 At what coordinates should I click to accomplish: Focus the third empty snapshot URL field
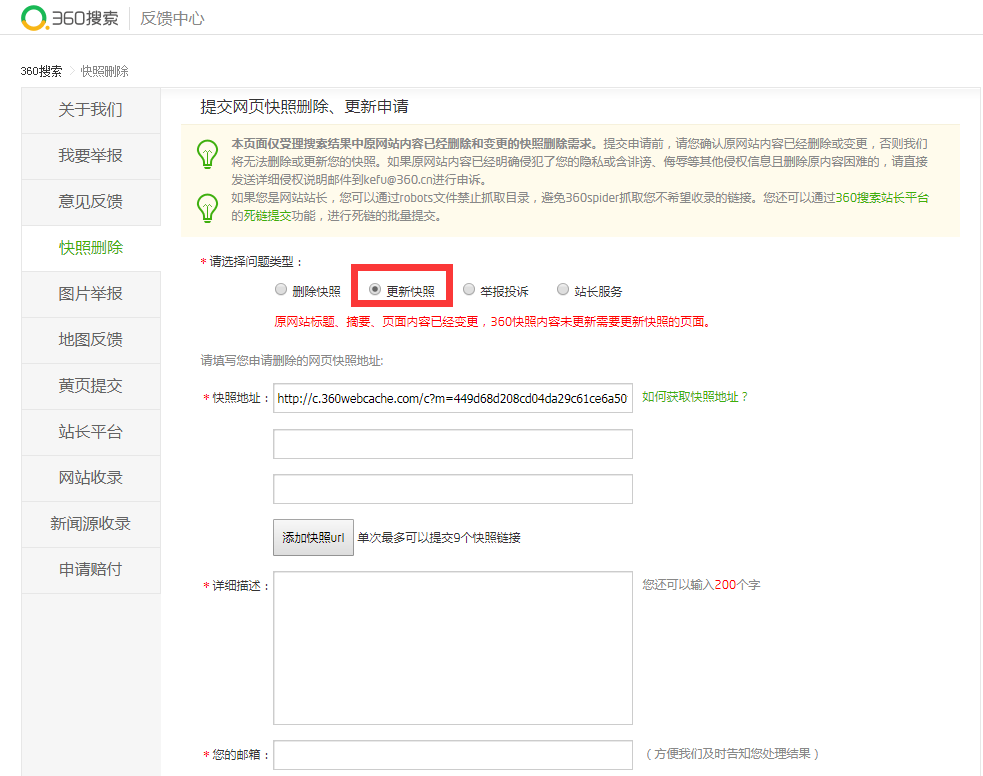pos(453,489)
